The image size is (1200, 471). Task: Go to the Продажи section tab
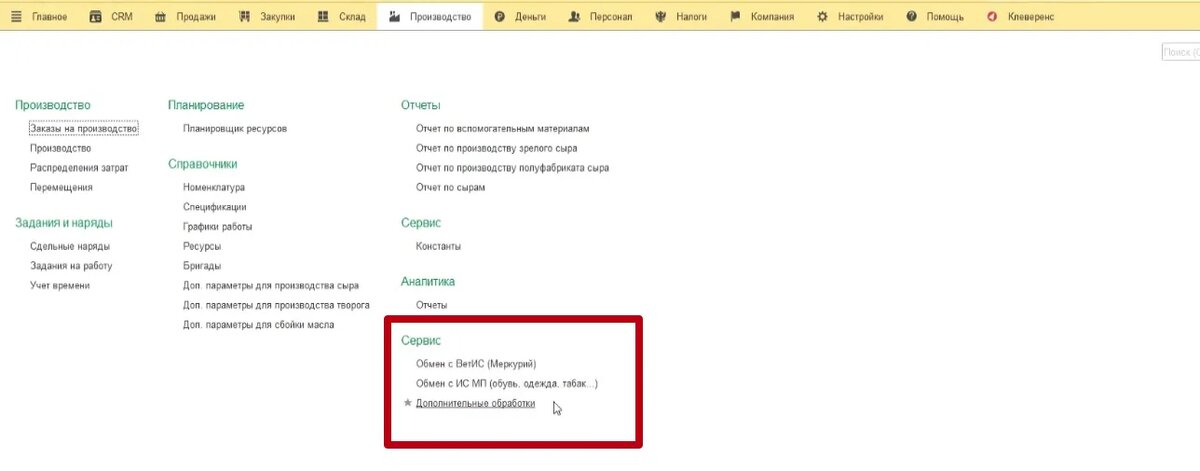coord(196,18)
